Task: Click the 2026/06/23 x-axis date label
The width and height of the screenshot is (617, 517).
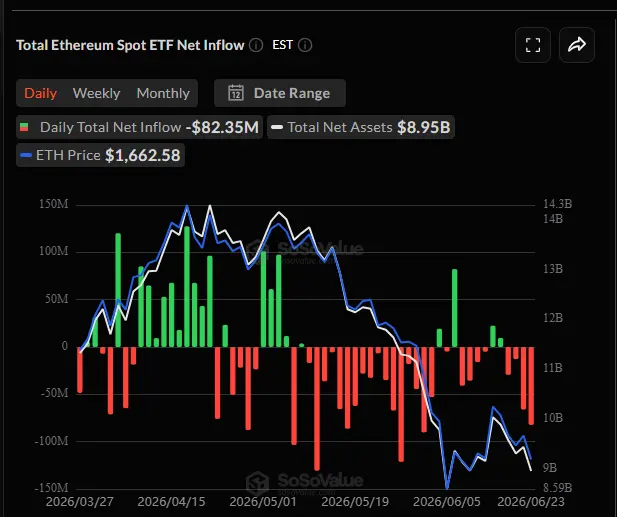Action: point(531,502)
